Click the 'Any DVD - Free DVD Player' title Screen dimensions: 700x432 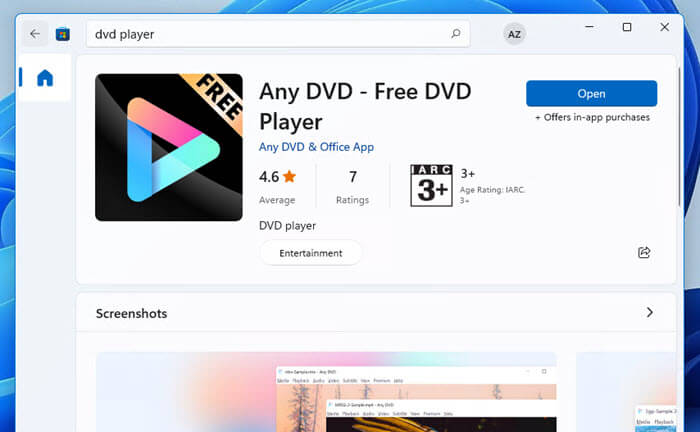coord(365,106)
